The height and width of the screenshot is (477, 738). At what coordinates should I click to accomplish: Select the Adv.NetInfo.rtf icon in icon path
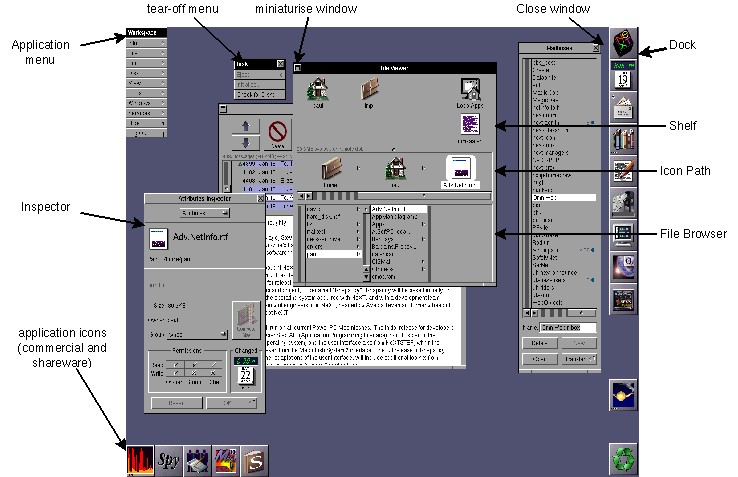[460, 172]
